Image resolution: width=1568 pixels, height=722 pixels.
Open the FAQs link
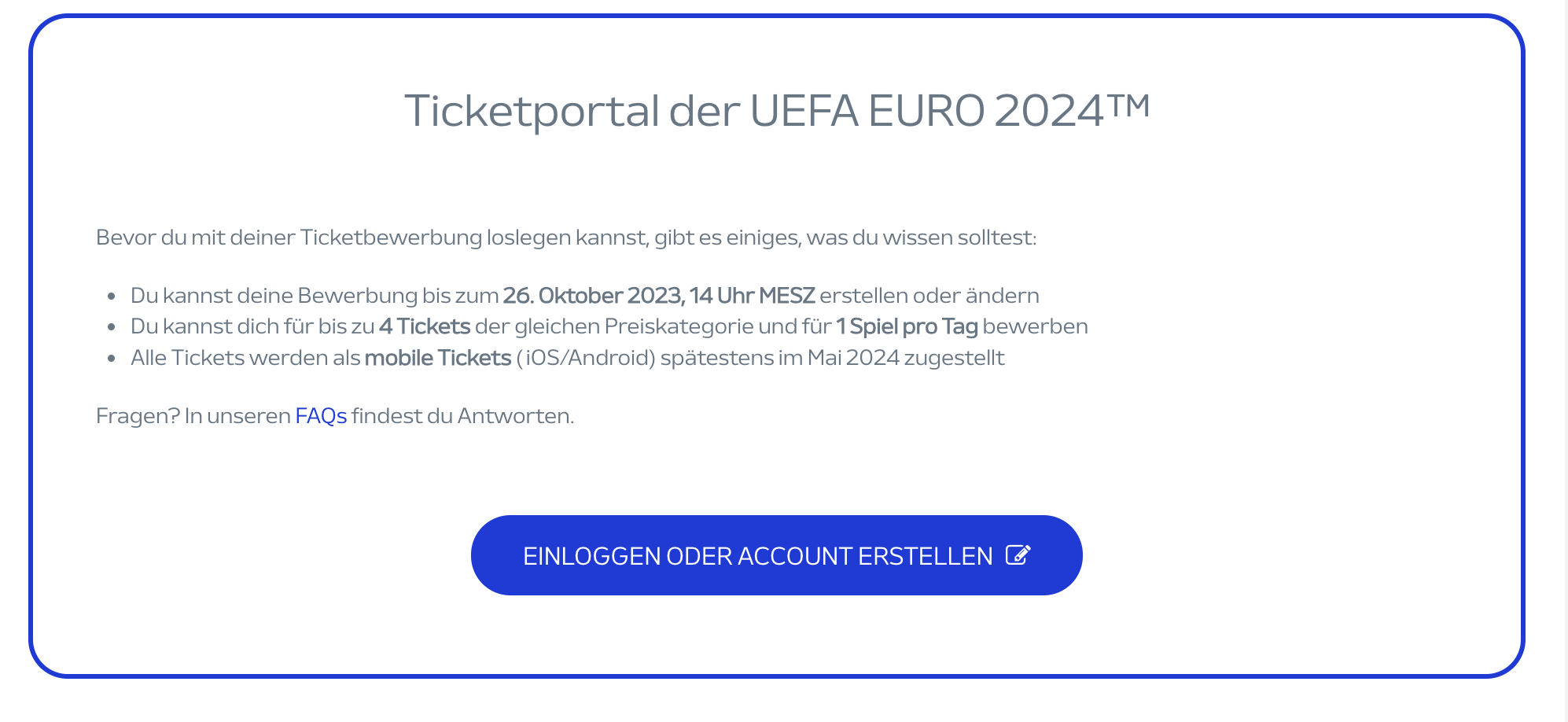pyautogui.click(x=321, y=415)
